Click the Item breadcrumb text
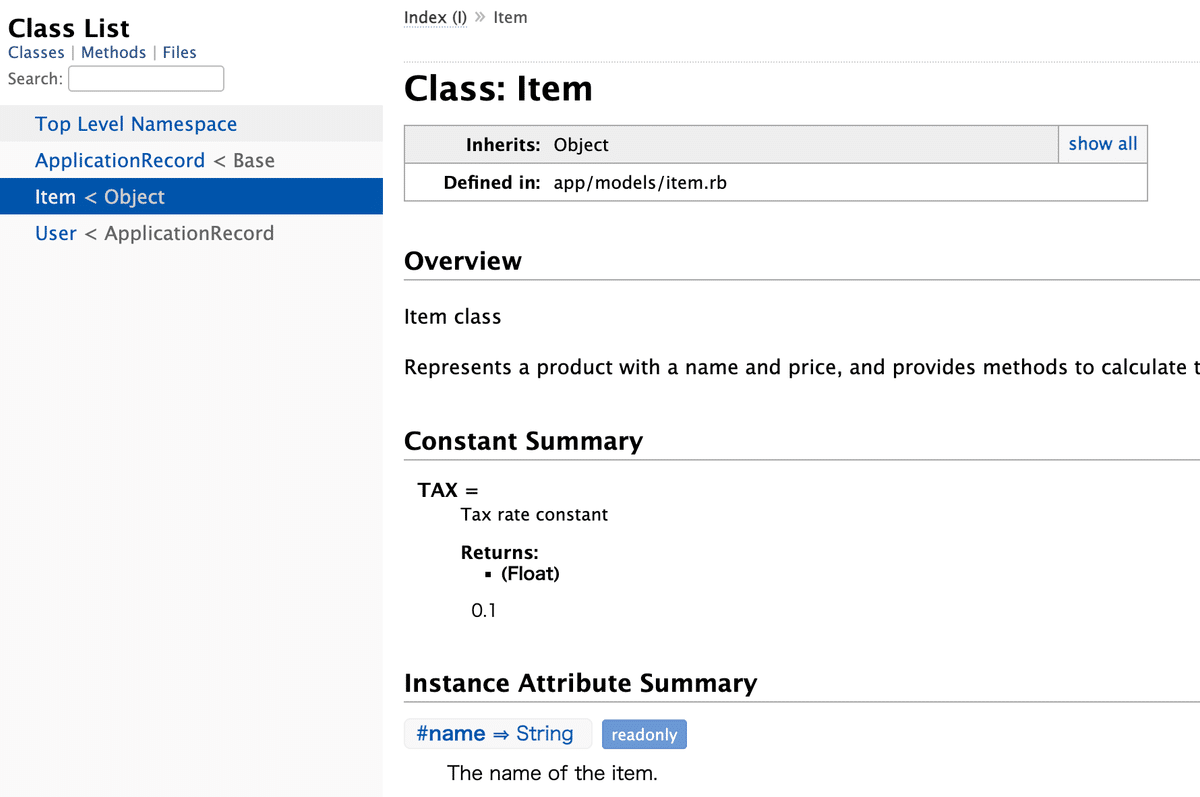Viewport: 1200px width, 797px height. 510,17
